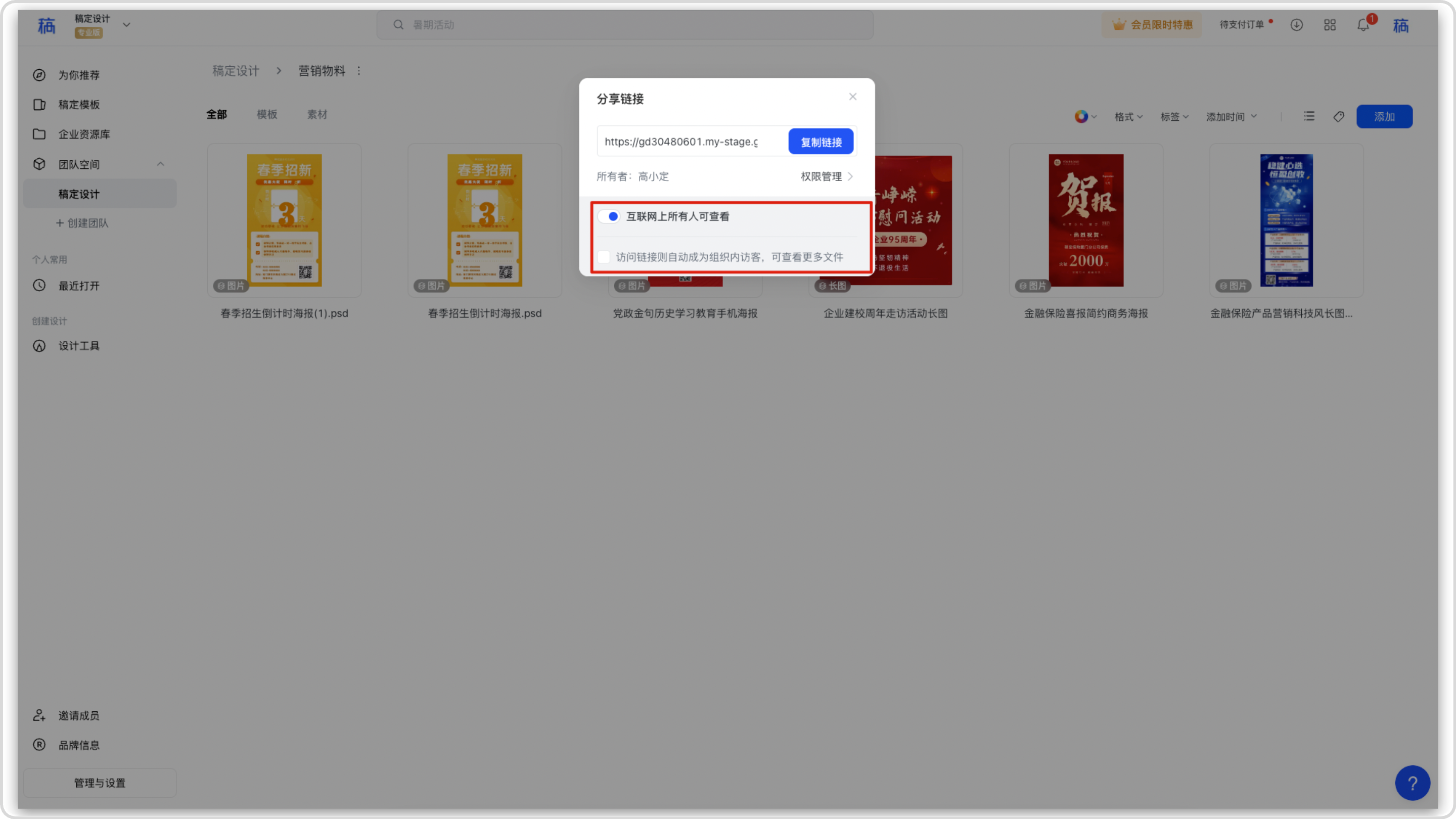Image resolution: width=1456 pixels, height=819 pixels.
Task: Switch to list view icon
Action: (1309, 116)
